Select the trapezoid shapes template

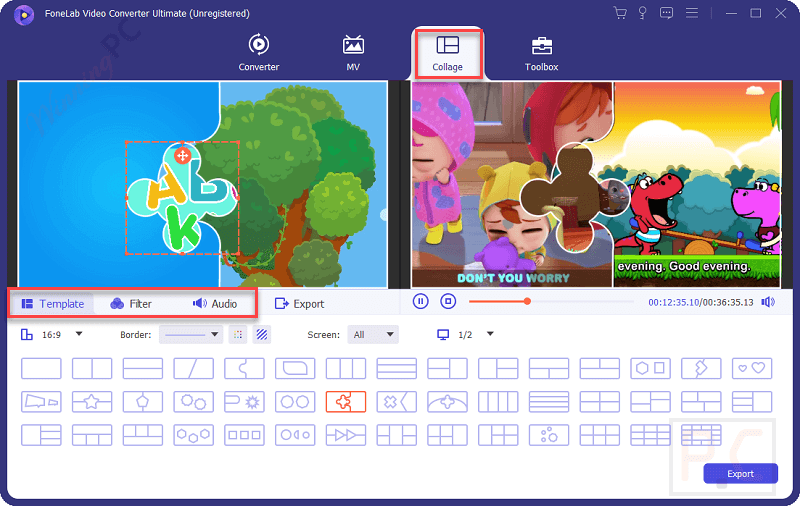[41, 402]
